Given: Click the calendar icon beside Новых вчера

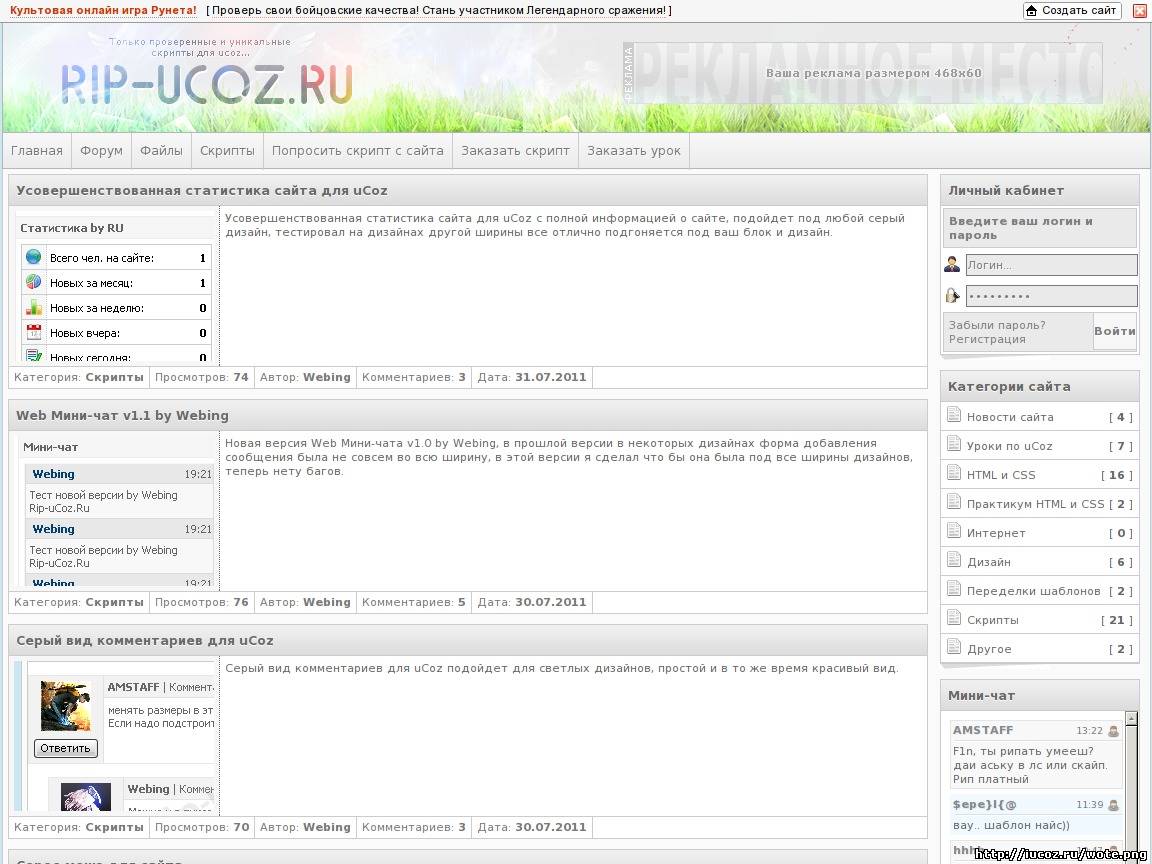Looking at the screenshot, I should (x=33, y=332).
